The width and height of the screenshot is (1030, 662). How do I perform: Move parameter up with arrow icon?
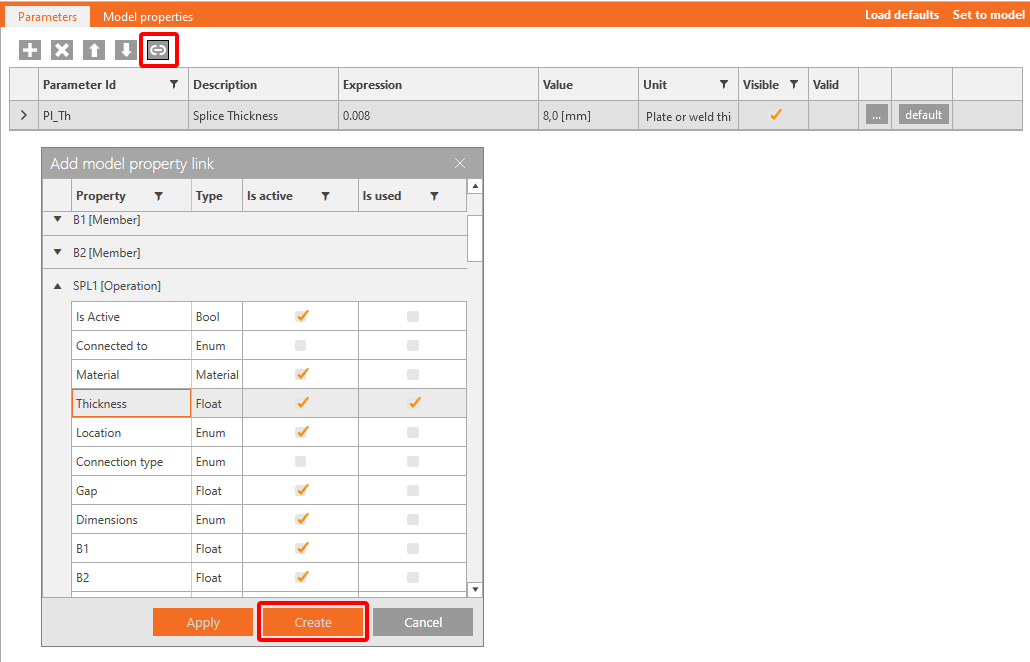[x=93, y=50]
